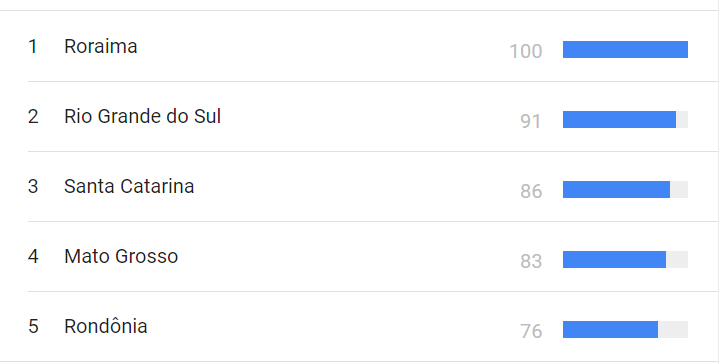Image resolution: width=719 pixels, height=364 pixels.
Task: Click rank number 4 in the list
Action: click(x=33, y=256)
